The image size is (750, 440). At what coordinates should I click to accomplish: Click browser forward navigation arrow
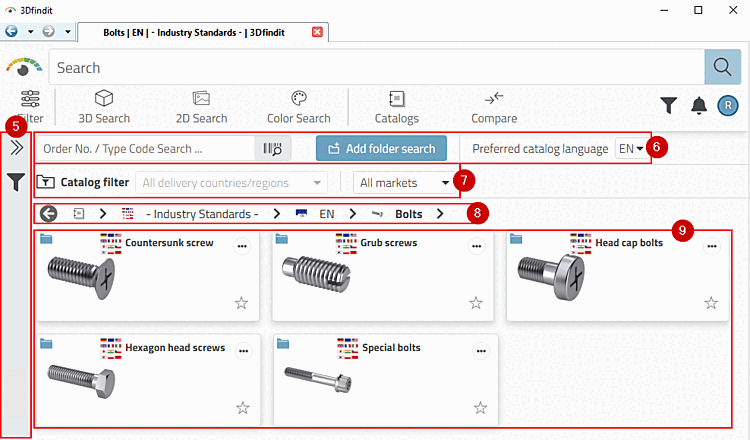coord(48,32)
